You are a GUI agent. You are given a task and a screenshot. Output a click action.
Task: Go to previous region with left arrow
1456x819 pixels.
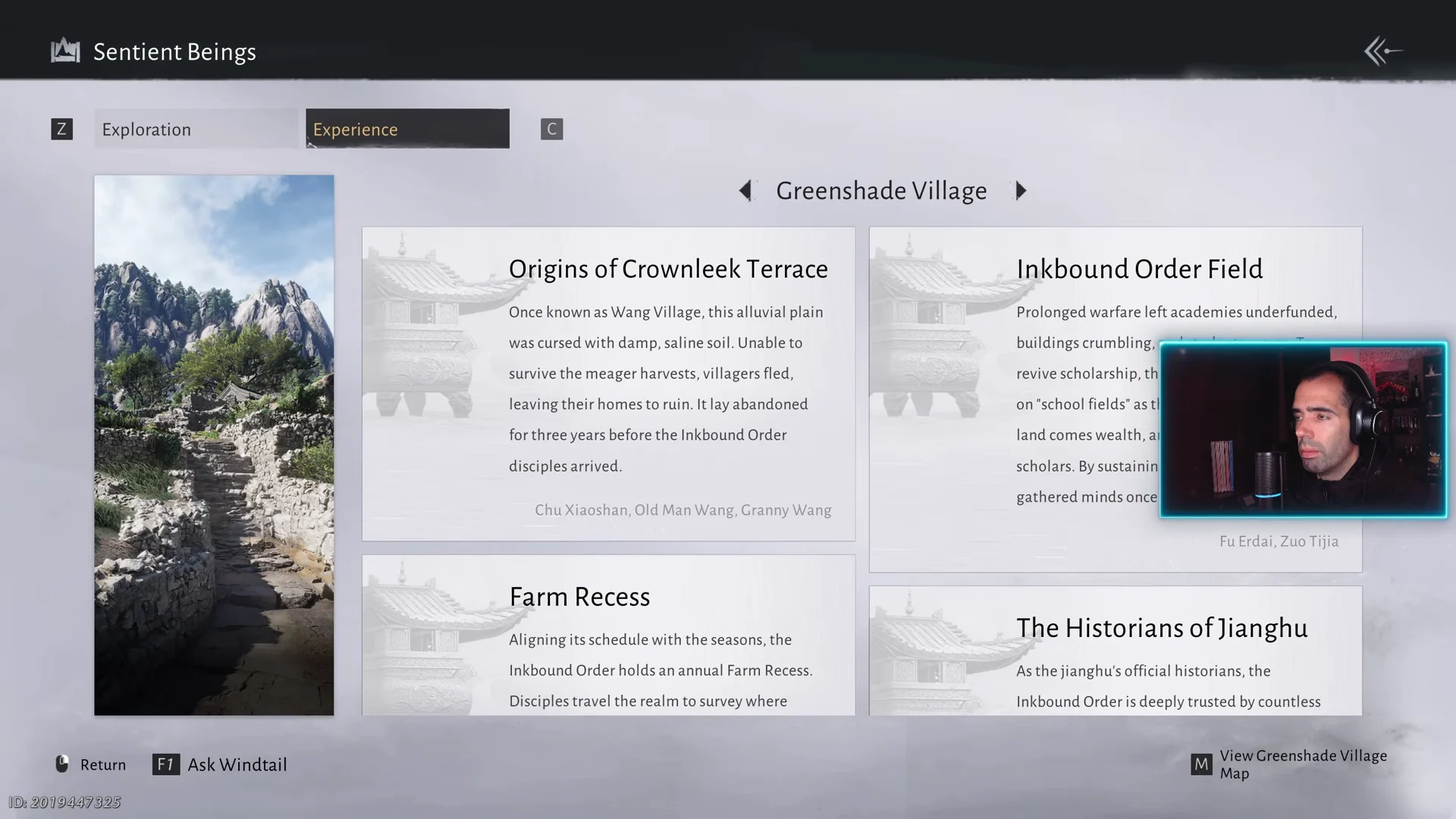click(745, 190)
